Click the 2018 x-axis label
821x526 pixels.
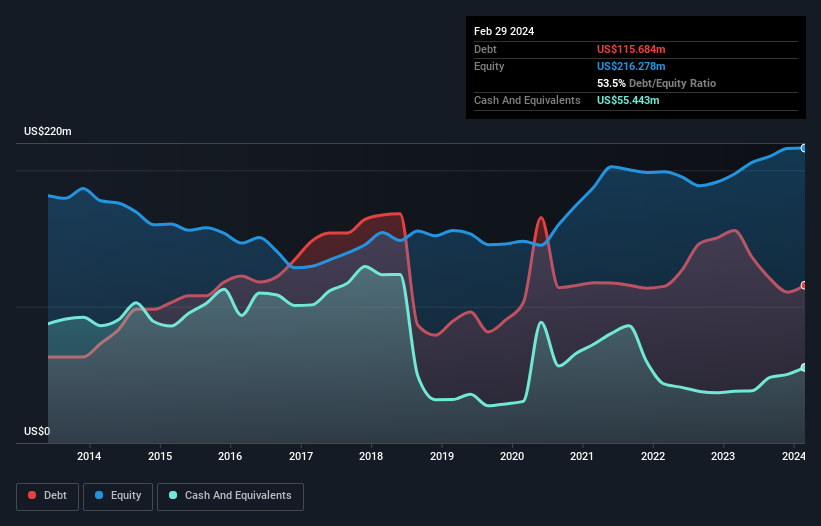tap(371, 456)
